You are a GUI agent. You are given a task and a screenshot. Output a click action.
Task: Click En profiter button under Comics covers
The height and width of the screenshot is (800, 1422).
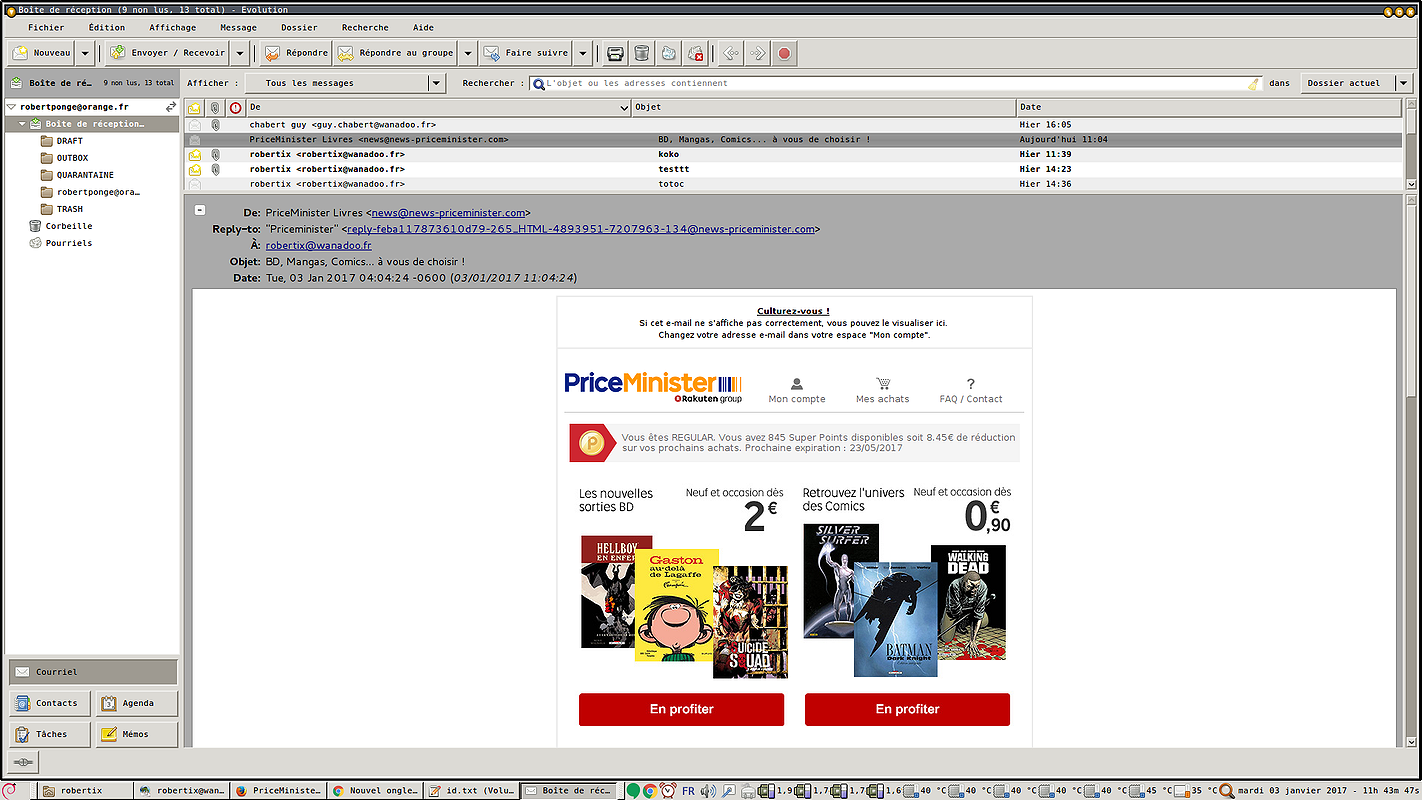tap(907, 709)
